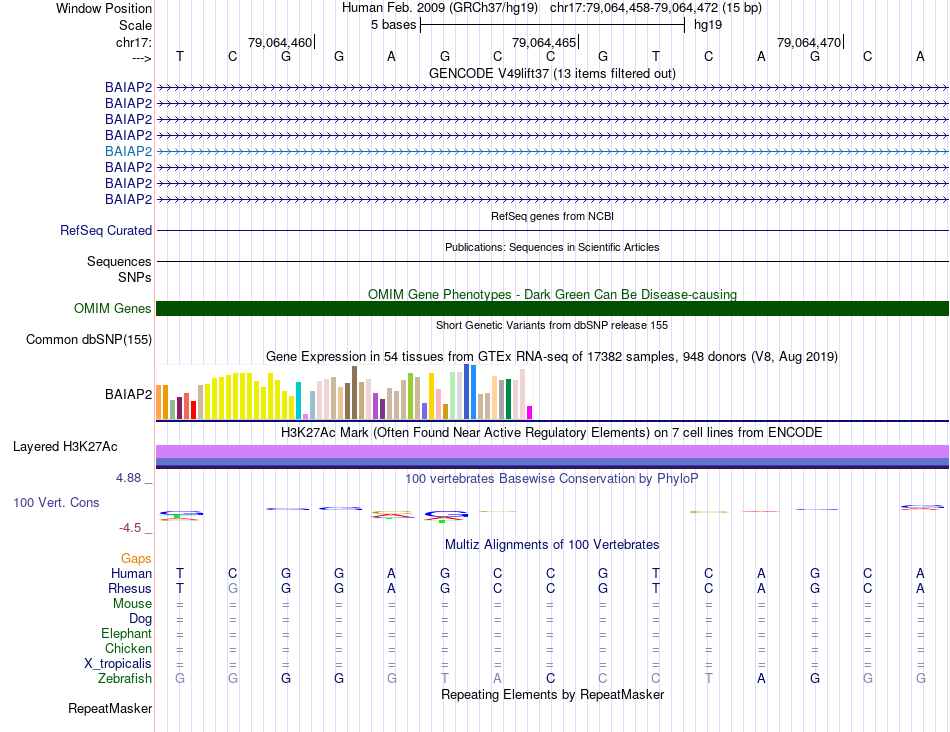Click the RefSeq Curated track label
The image size is (950, 732).
(106, 230)
